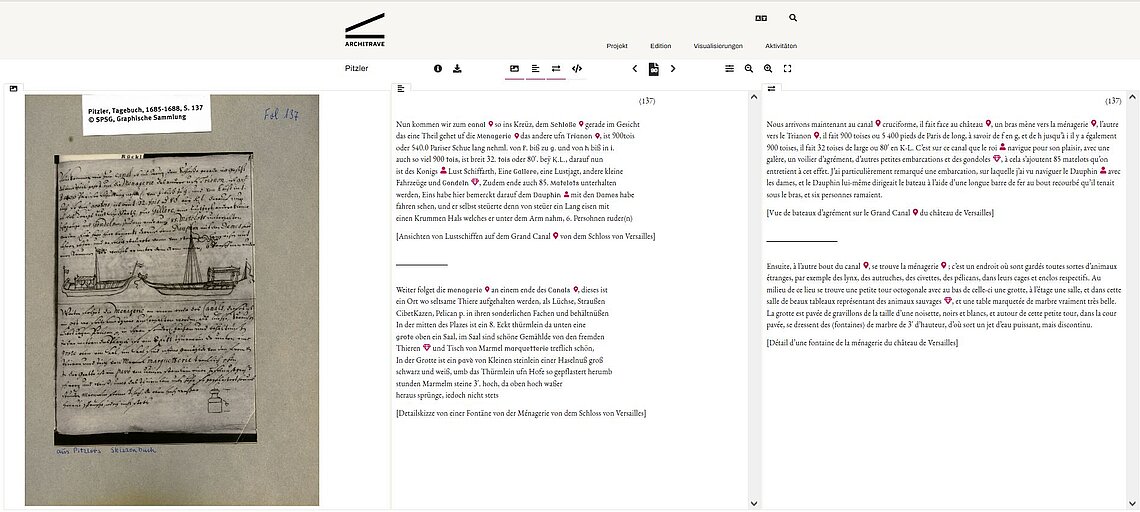
Task: Zoom out of the document view
Action: click(749, 69)
